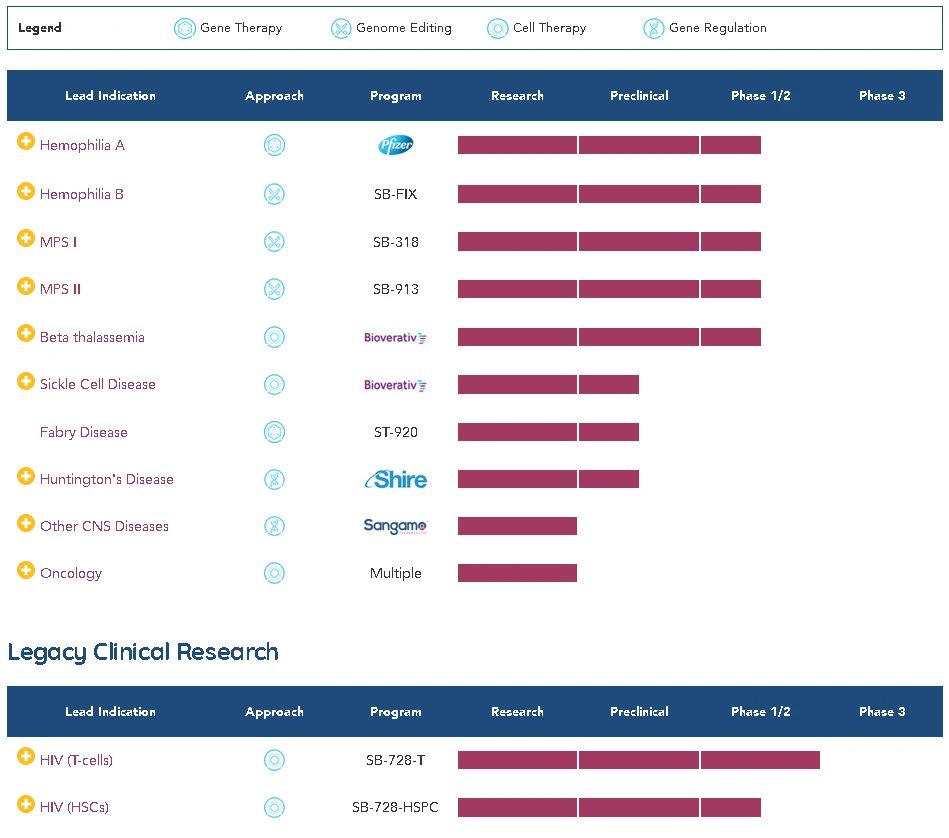Click the SB-318 program progress bar
949x838 pixels.
pos(609,242)
